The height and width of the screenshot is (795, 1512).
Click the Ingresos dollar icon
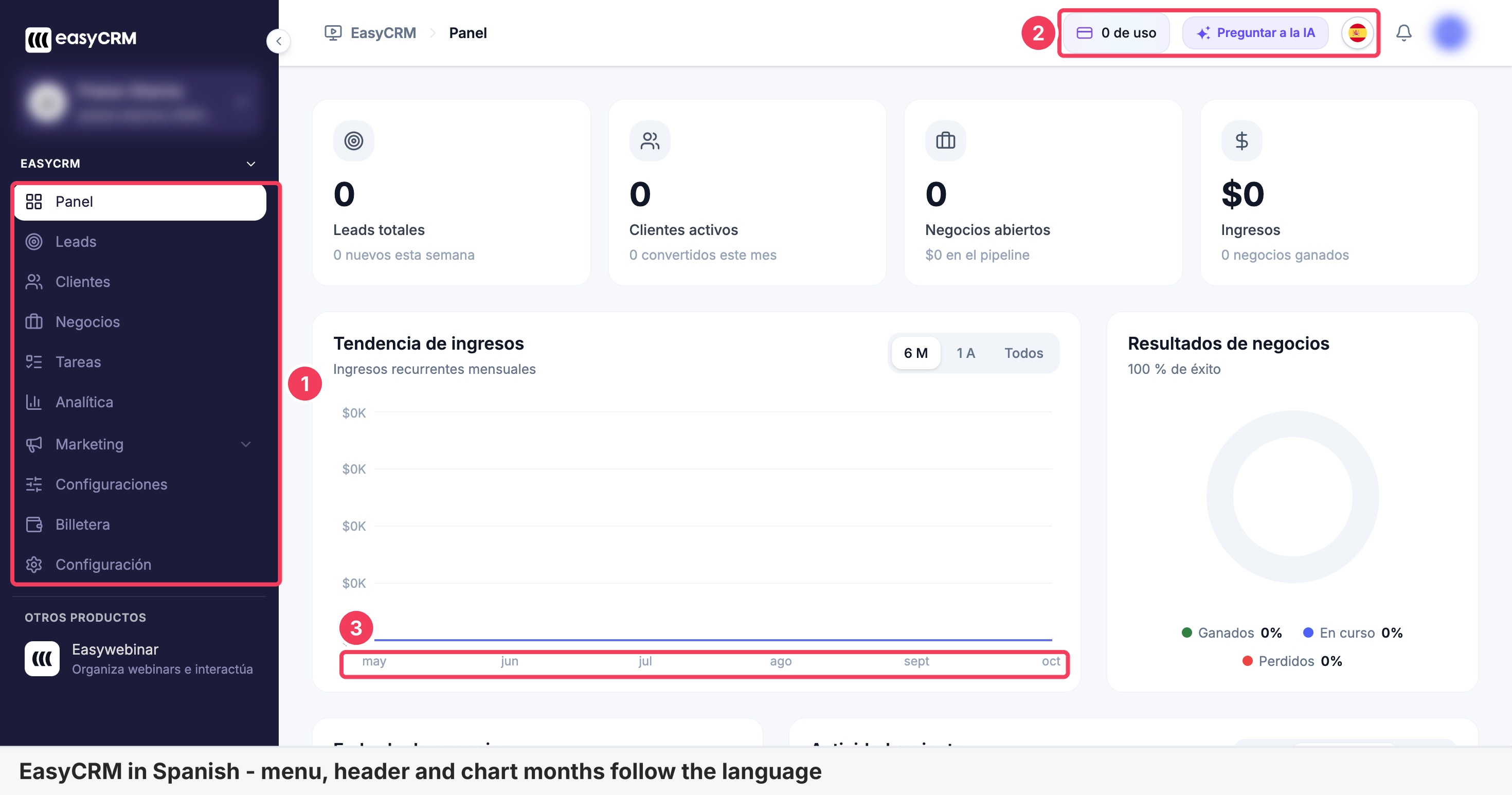click(1241, 141)
